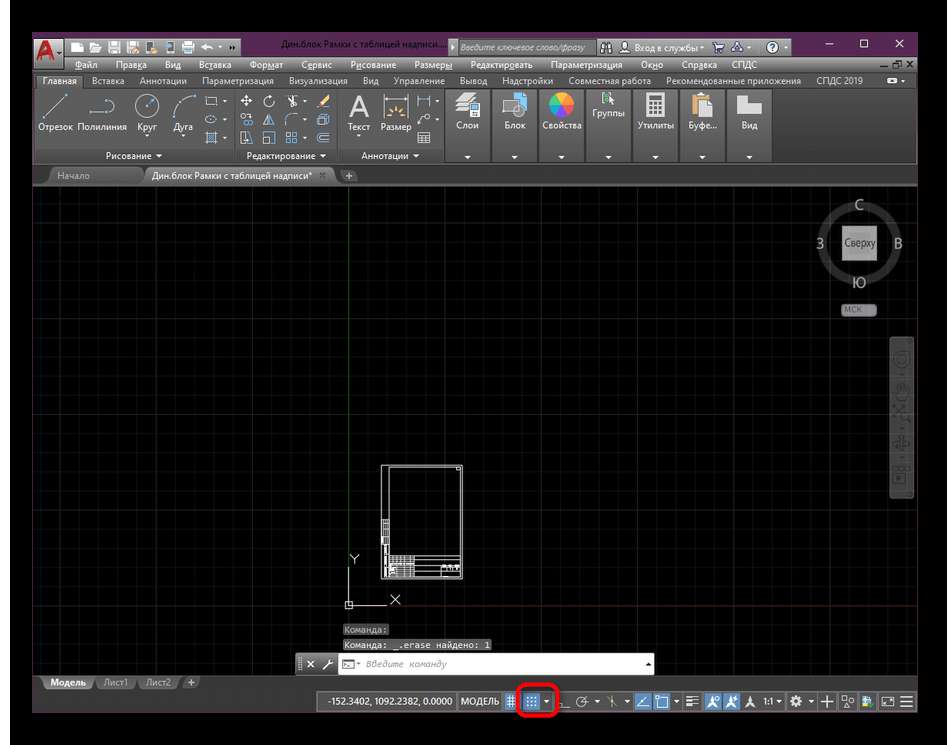This screenshot has height=745, width=950.
Task: Toggle grid display in status bar
Action: (511, 702)
